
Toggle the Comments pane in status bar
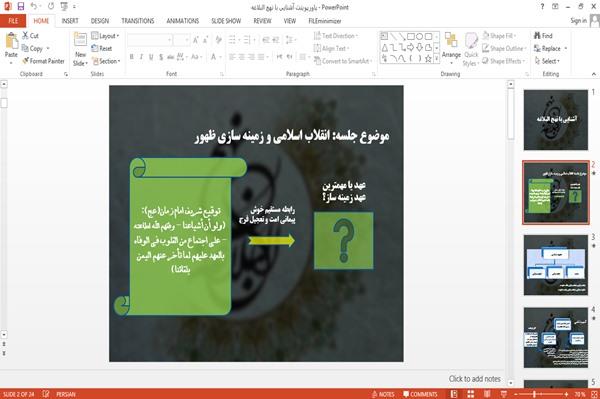[x=420, y=394]
